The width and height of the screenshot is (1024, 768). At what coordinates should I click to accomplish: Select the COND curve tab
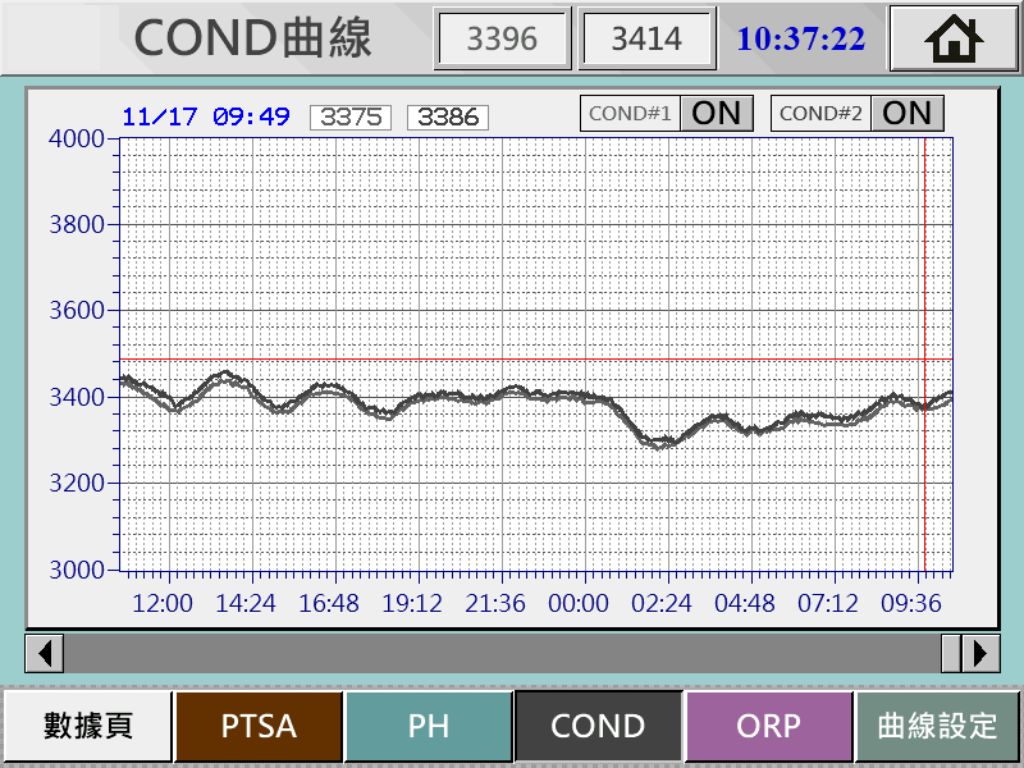click(x=598, y=726)
